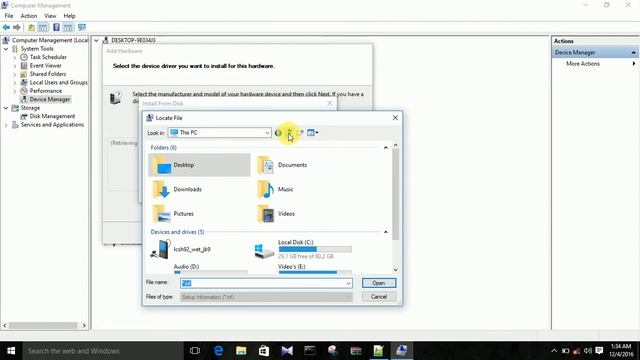The image size is (640, 360).
Task: Collapse the Folders (6) group
Action: coord(386,148)
